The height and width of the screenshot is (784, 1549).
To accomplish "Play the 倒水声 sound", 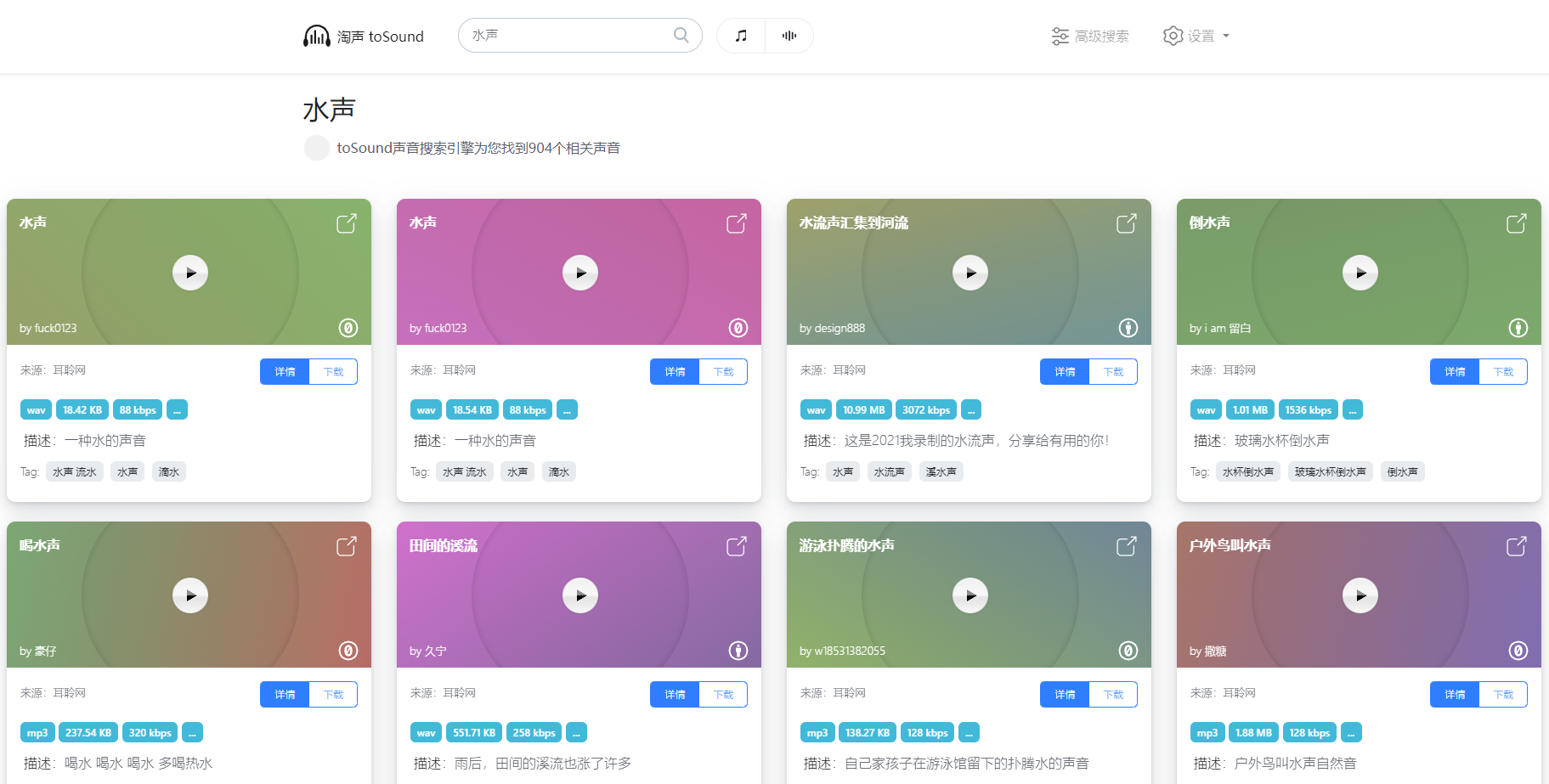I will tap(1360, 273).
